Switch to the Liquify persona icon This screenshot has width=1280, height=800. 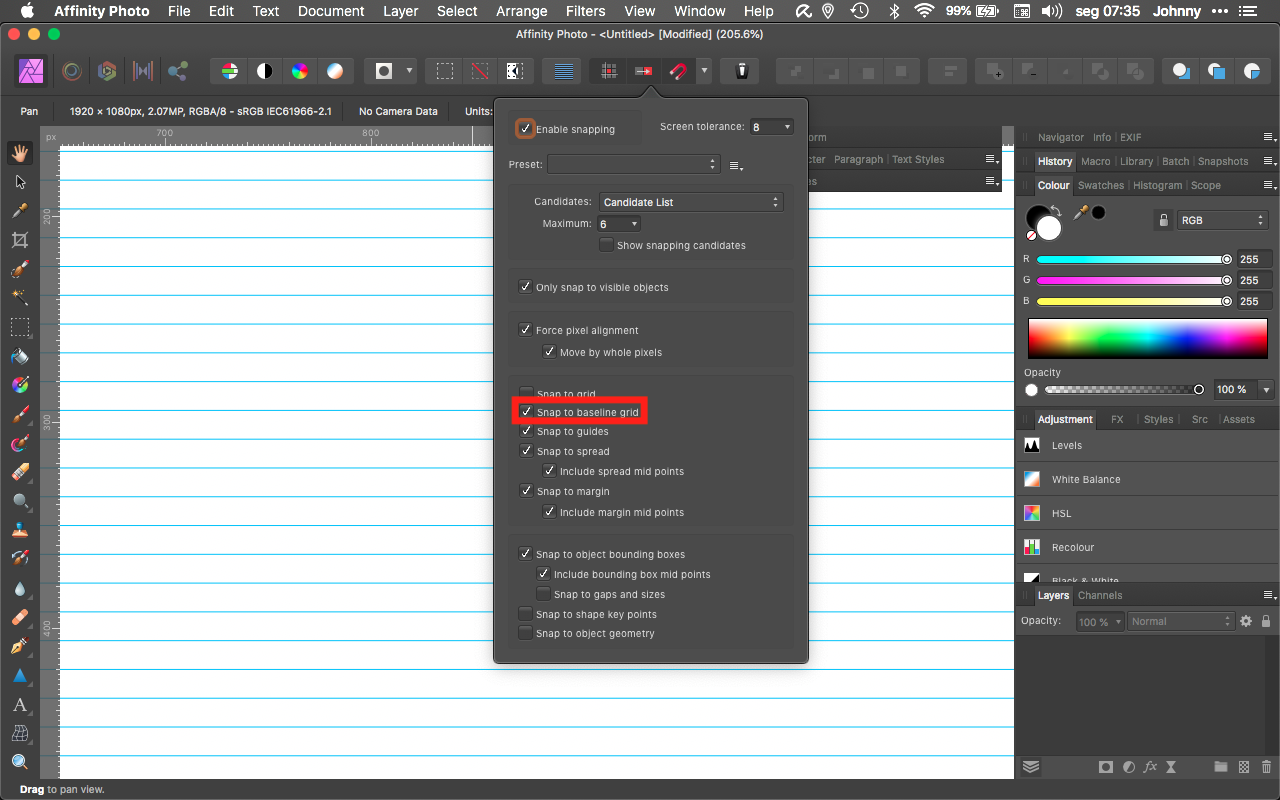pos(71,71)
